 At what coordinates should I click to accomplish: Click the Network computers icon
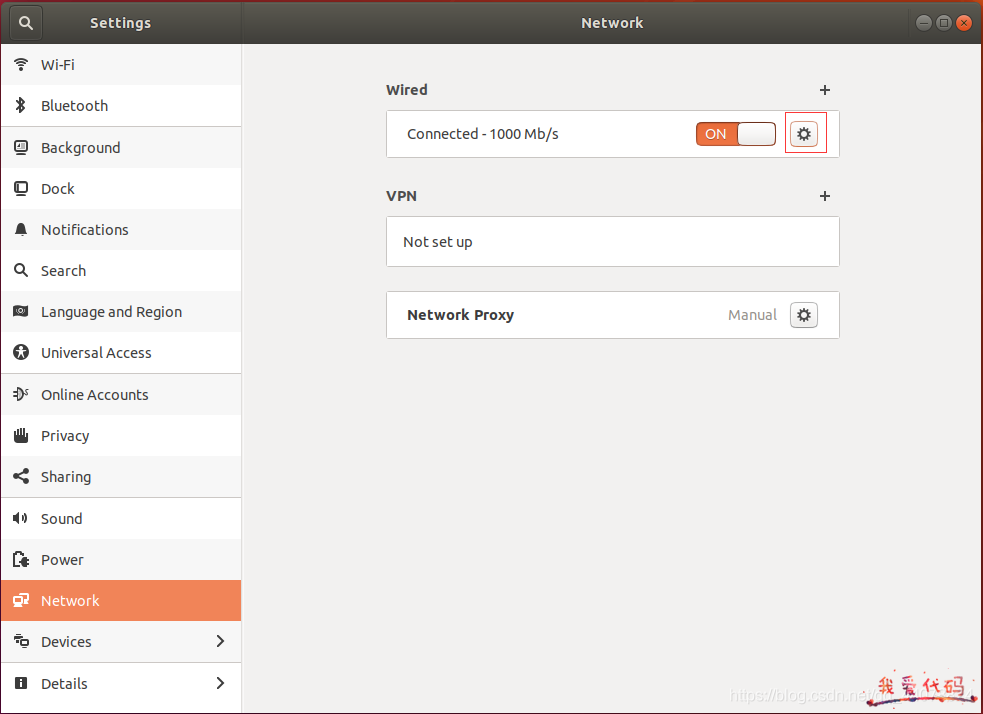tap(21, 601)
